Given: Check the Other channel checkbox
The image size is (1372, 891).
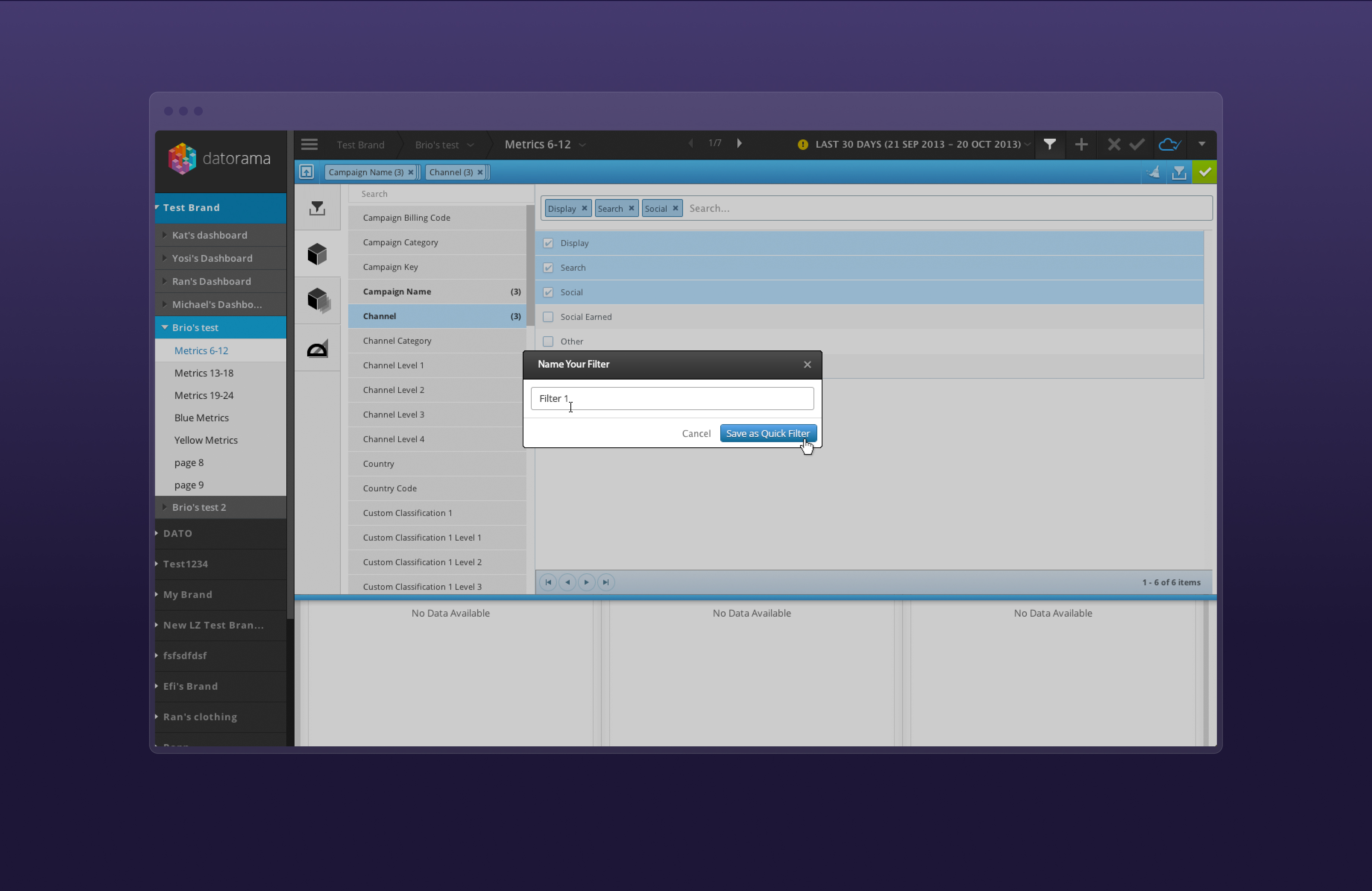Looking at the screenshot, I should 548,341.
